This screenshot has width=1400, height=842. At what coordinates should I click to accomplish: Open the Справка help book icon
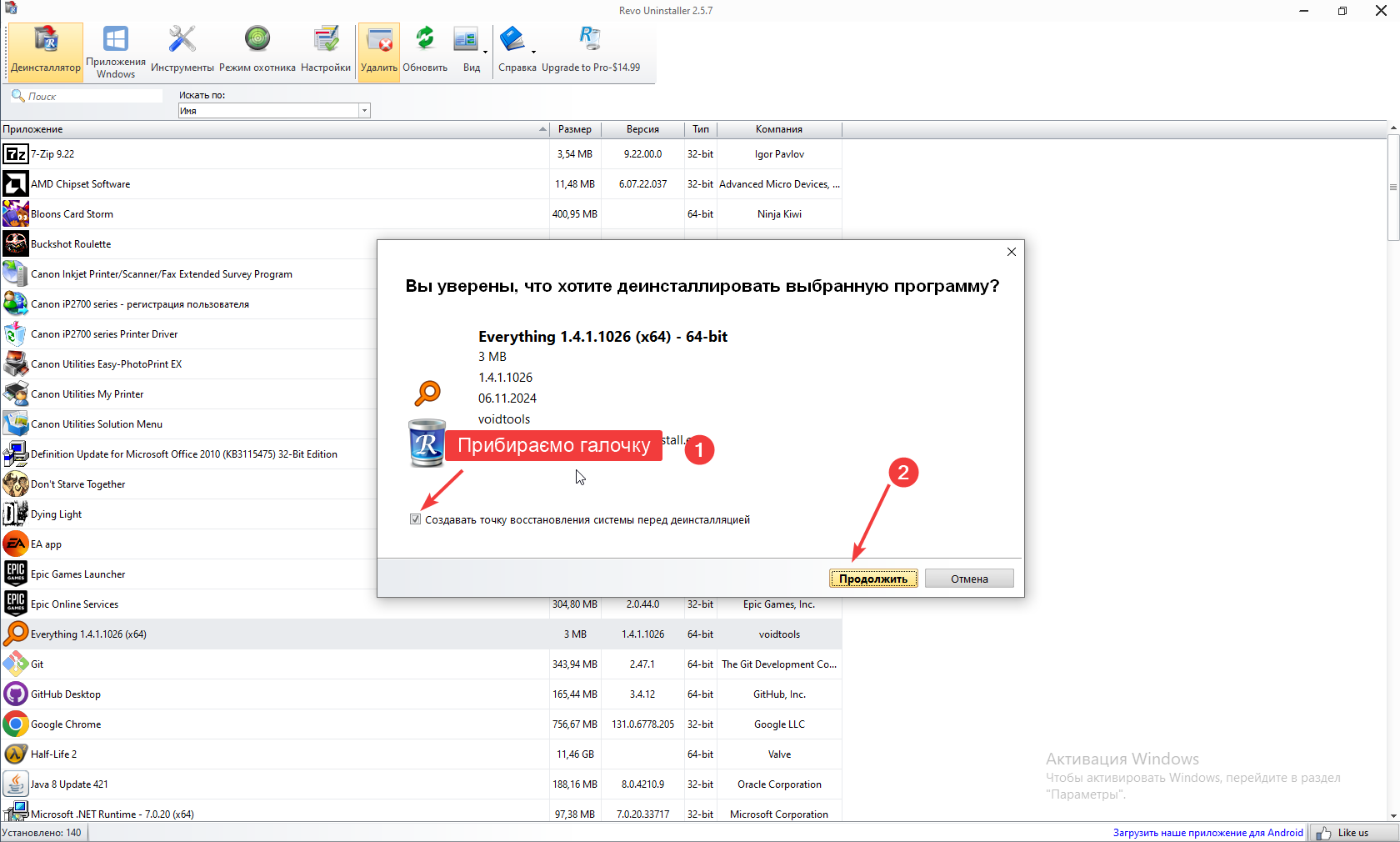(512, 39)
